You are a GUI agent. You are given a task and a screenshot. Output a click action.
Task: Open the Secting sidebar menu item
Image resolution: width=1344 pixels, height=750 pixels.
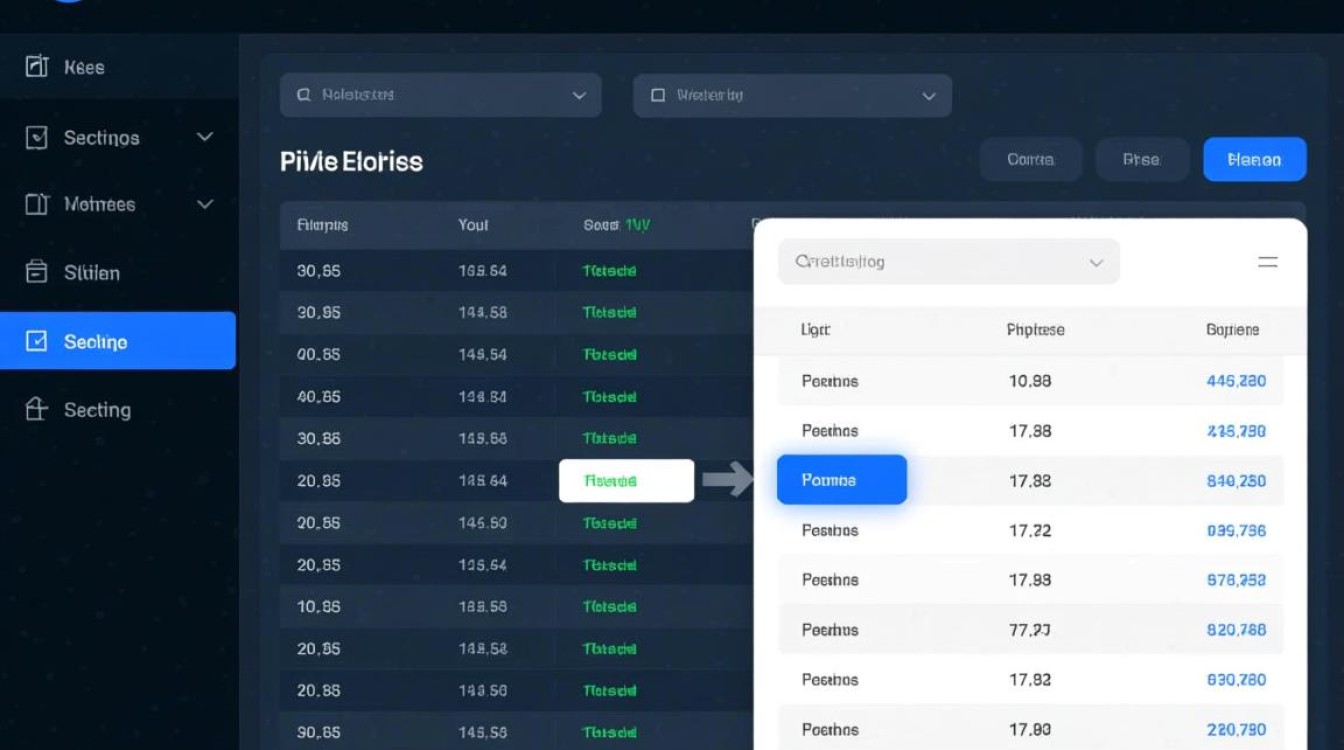[97, 409]
